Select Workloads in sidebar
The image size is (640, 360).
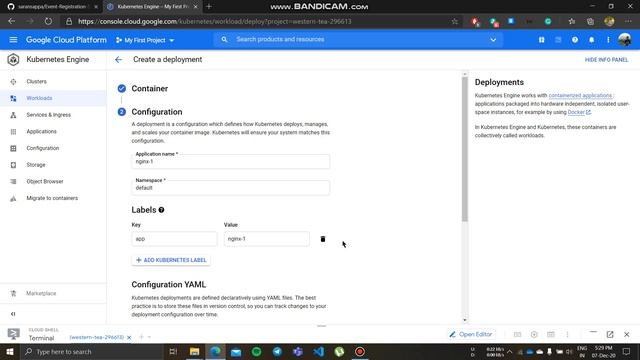click(x=53, y=98)
